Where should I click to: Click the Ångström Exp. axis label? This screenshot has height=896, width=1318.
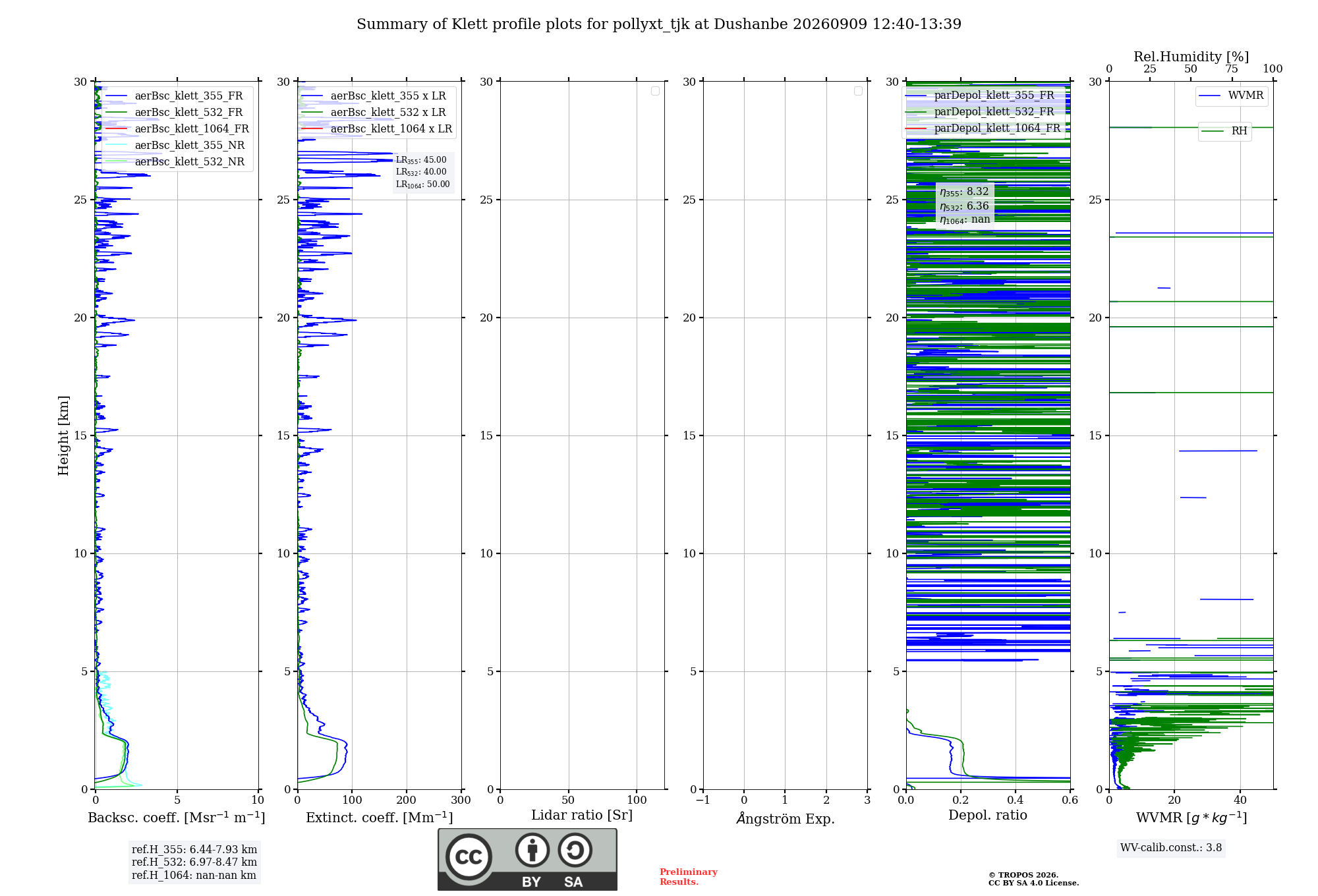coord(786,818)
